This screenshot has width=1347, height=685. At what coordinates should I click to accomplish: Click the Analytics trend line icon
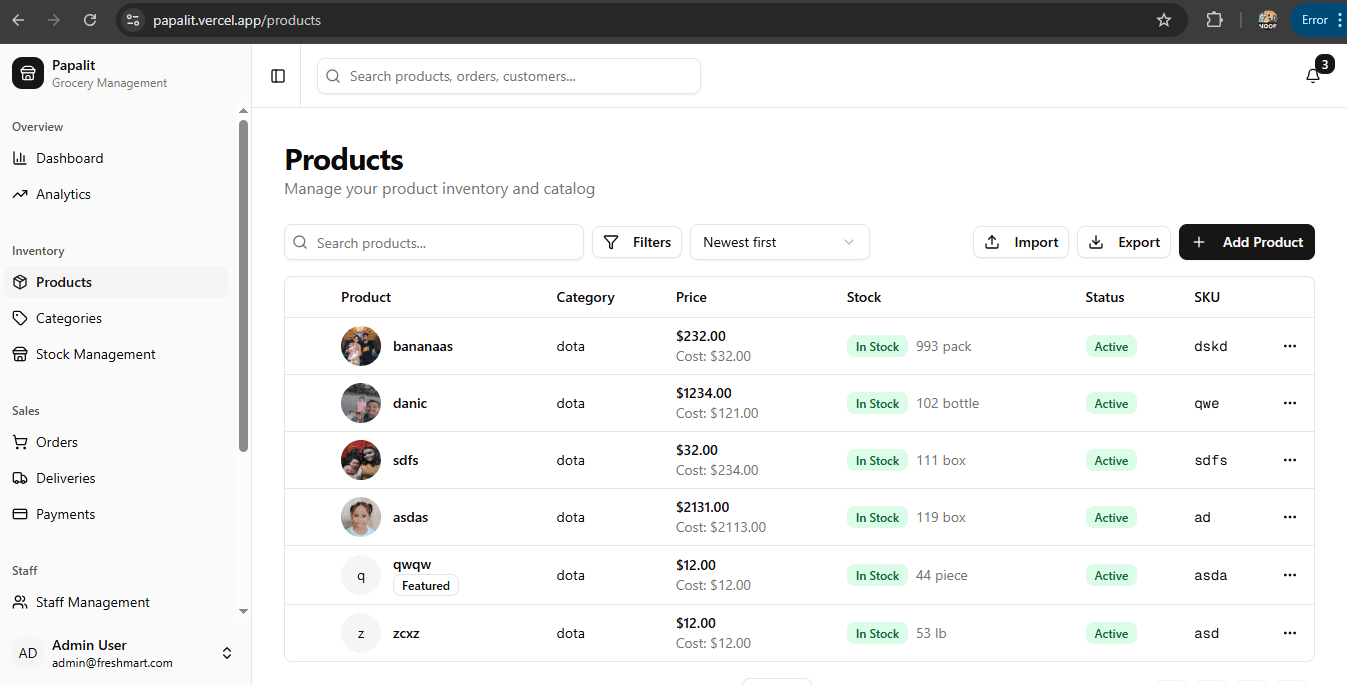pyautogui.click(x=20, y=194)
